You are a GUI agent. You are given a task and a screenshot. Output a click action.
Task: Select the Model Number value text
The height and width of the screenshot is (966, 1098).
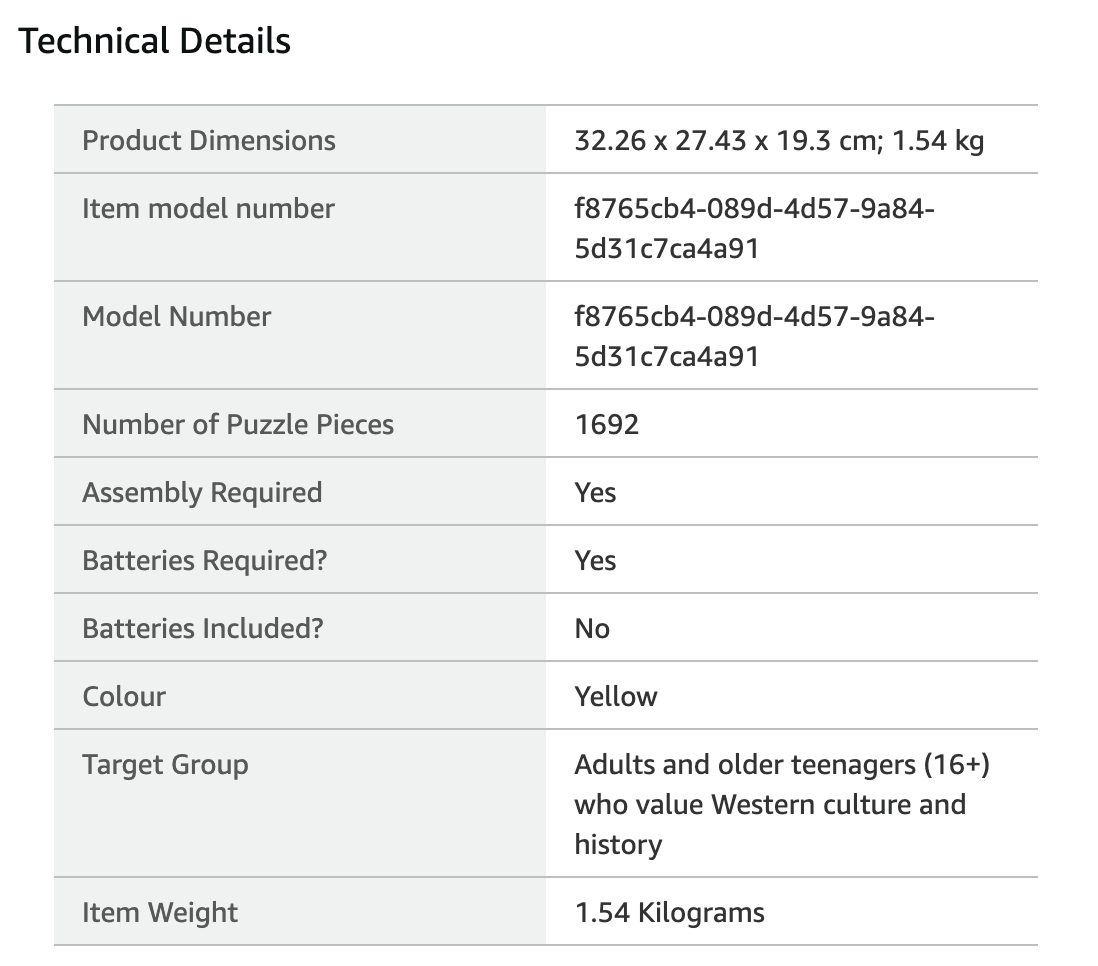pos(754,336)
